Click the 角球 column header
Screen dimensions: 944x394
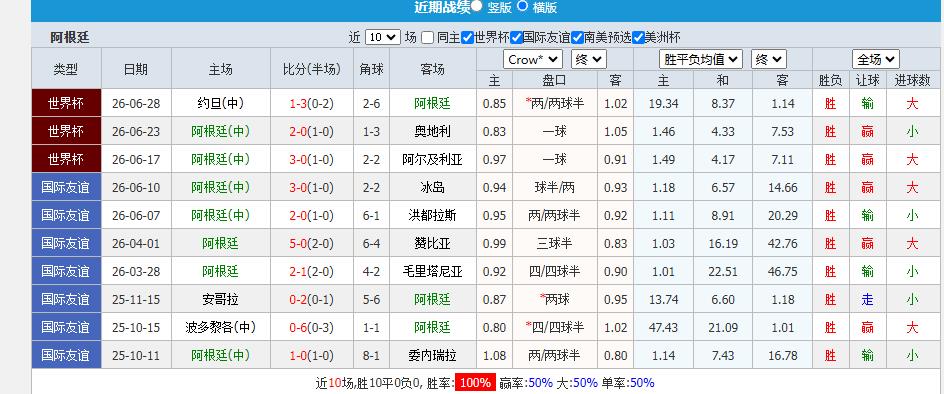point(371,69)
